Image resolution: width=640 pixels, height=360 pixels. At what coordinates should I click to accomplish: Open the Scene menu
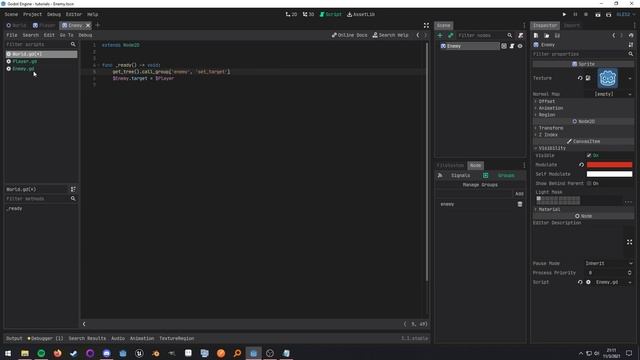tap(11, 14)
